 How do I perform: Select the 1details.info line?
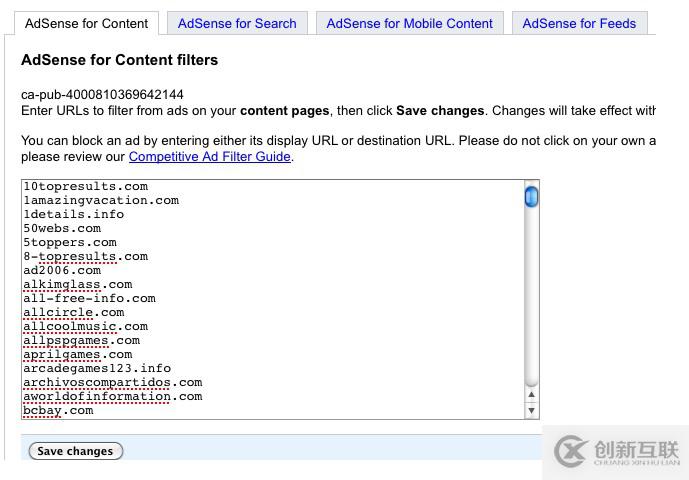(74, 215)
